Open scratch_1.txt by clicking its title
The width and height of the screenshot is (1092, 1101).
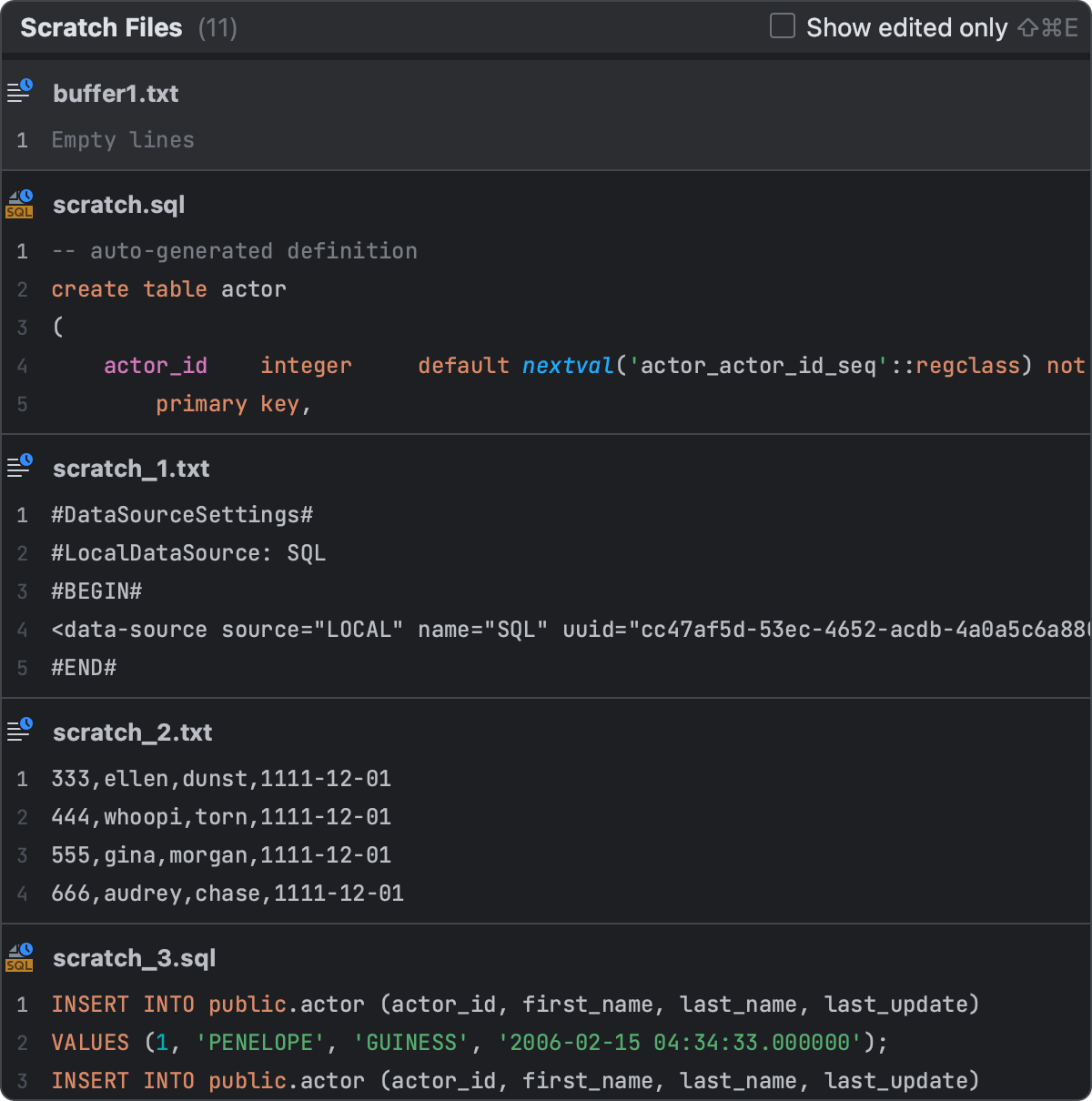click(x=131, y=468)
